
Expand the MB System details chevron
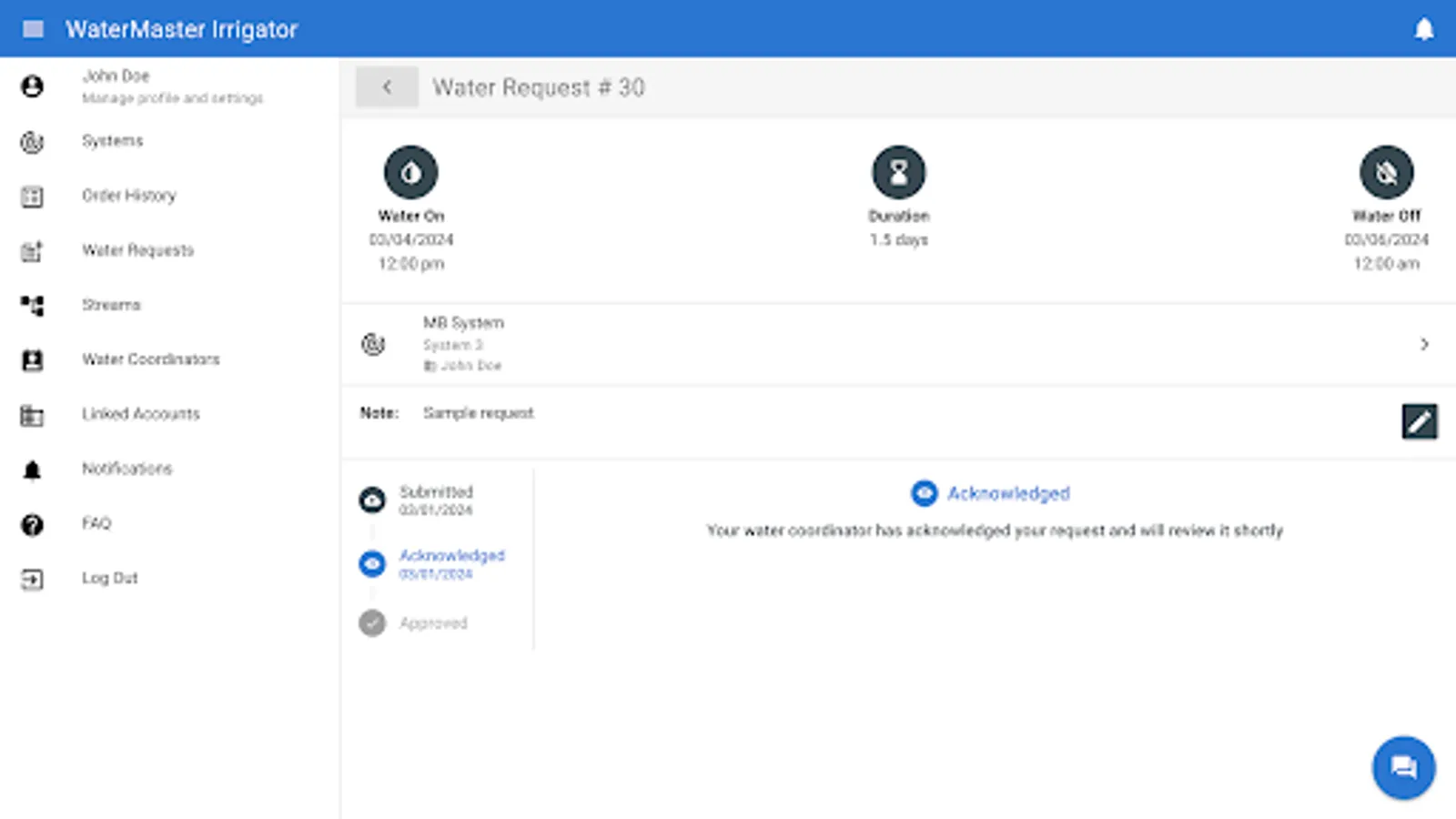coord(1424,344)
